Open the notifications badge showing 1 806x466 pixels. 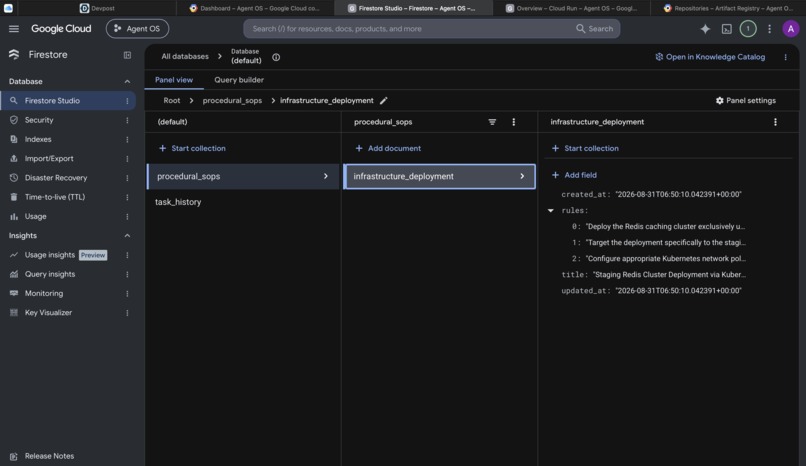748,29
